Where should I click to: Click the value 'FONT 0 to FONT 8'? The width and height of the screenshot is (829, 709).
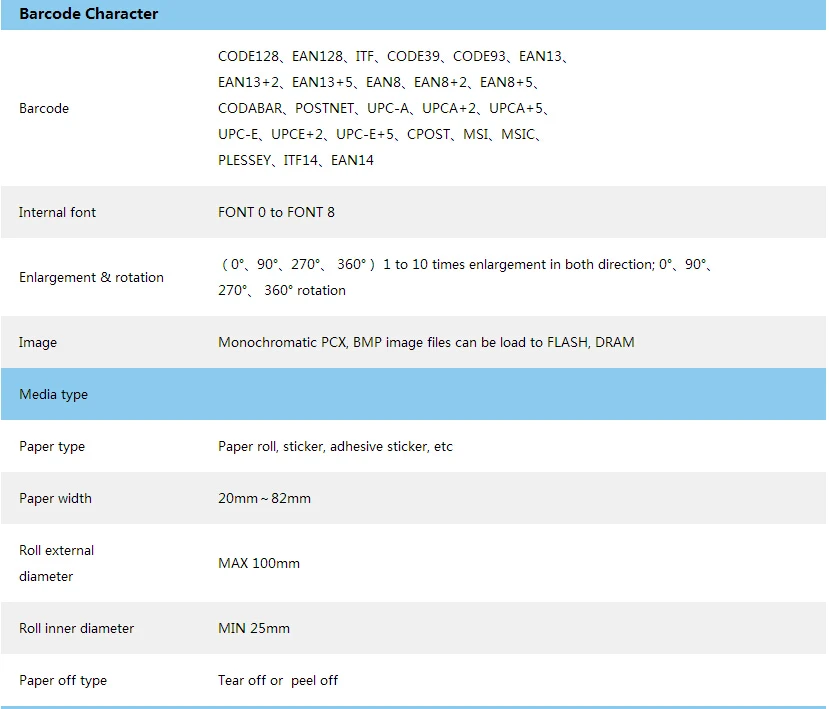point(276,212)
